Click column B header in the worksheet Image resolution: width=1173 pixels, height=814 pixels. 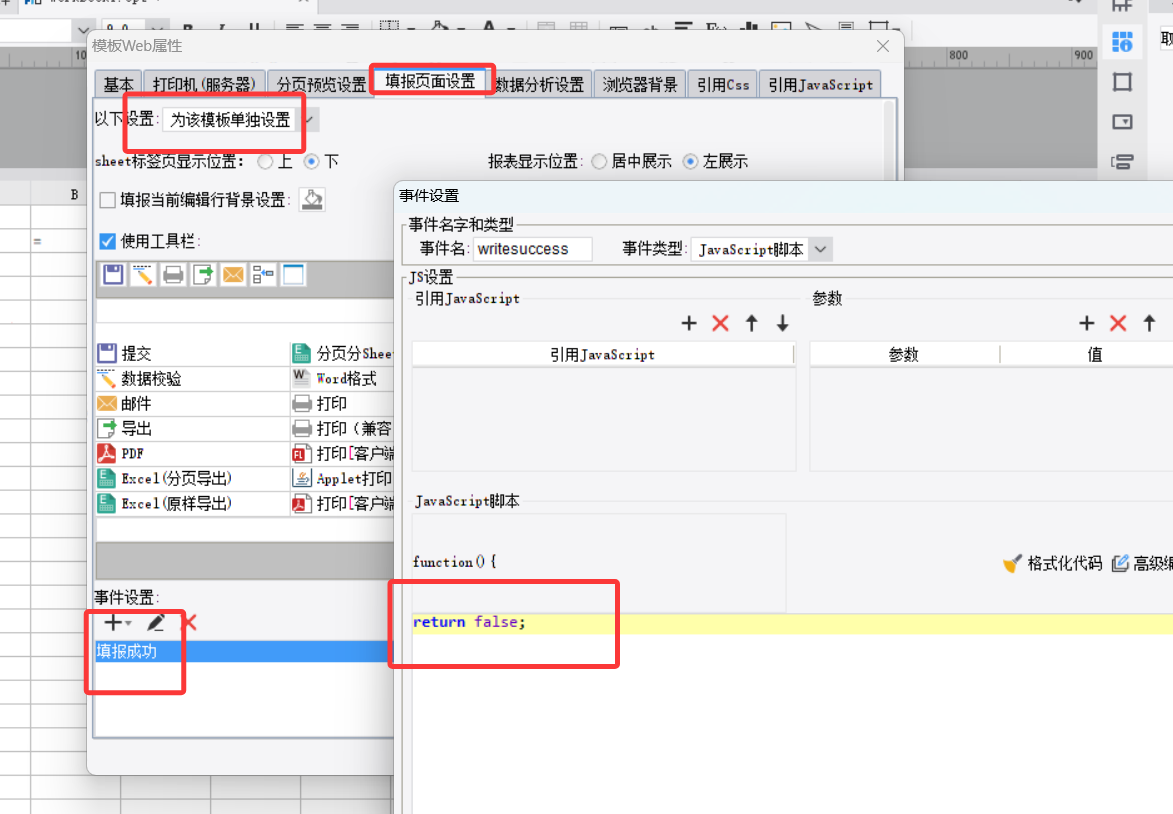74,195
